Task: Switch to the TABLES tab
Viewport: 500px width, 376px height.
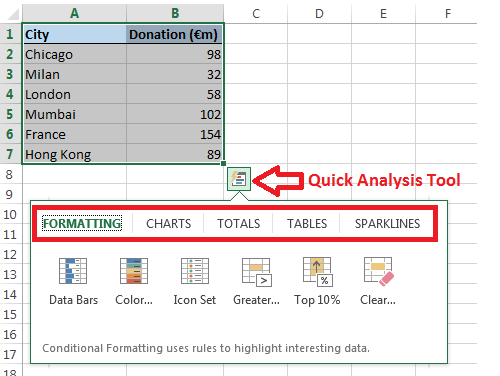Action: [307, 223]
